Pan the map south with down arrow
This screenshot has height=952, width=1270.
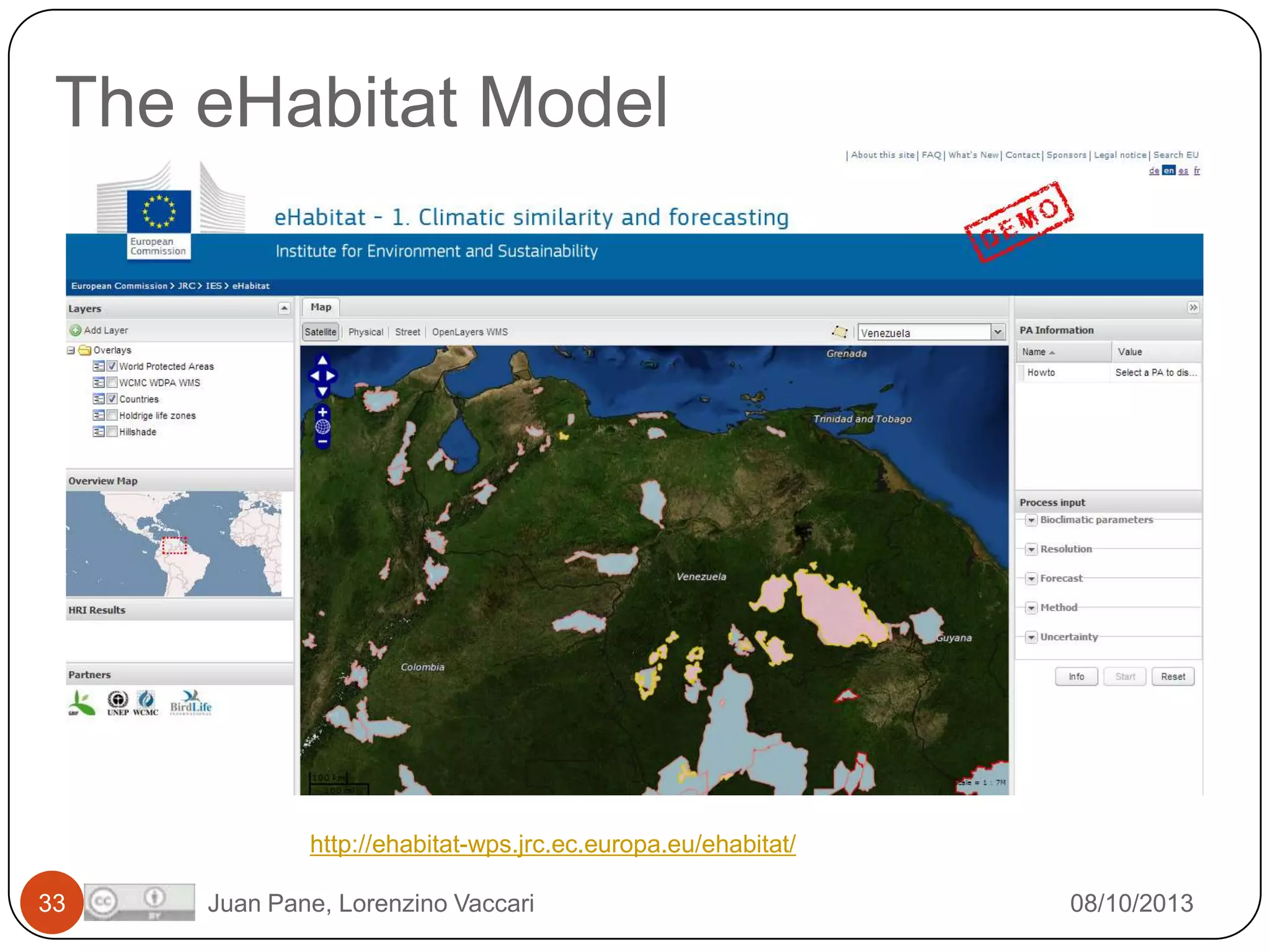322,390
